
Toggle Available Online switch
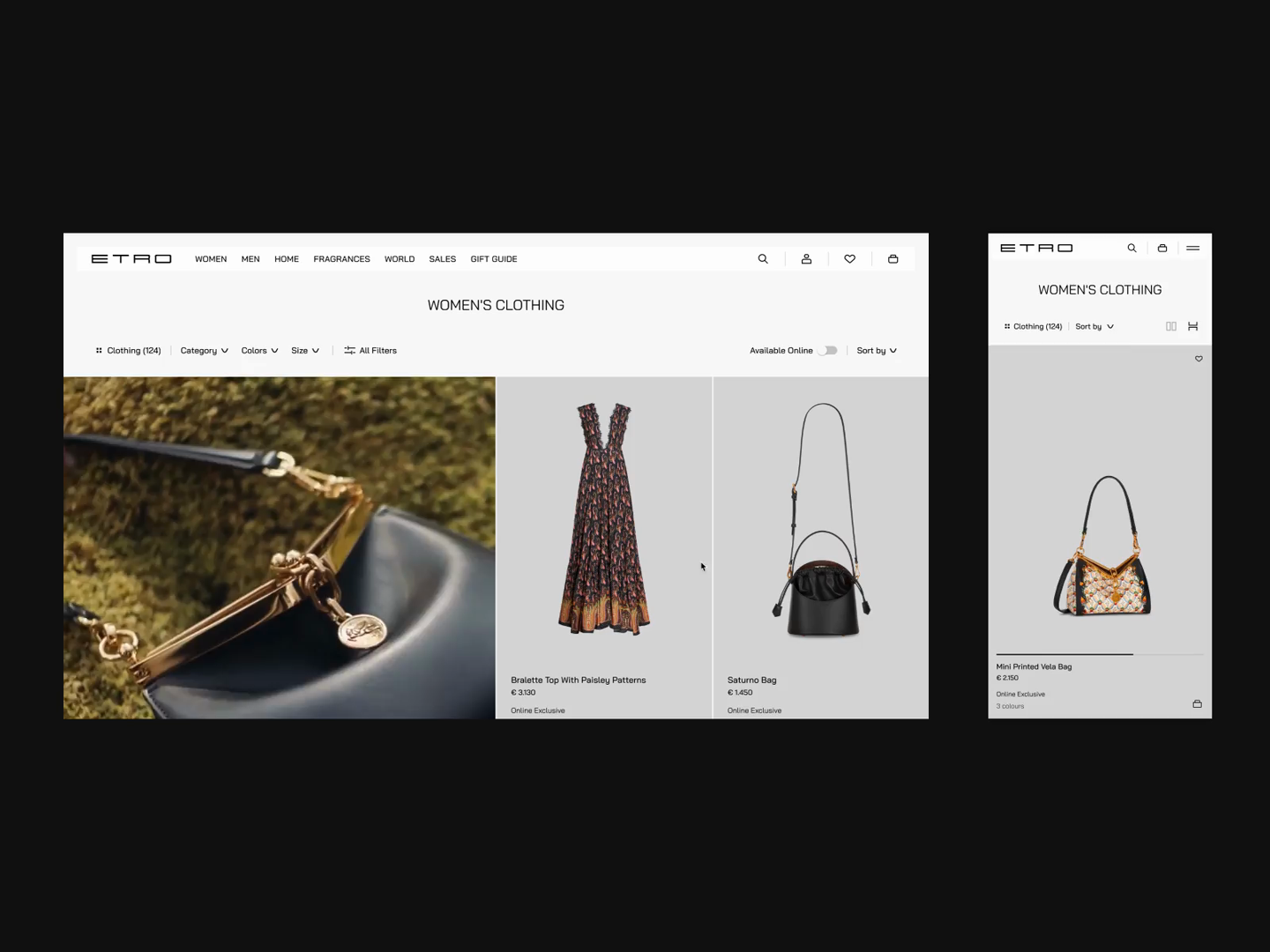coord(827,351)
